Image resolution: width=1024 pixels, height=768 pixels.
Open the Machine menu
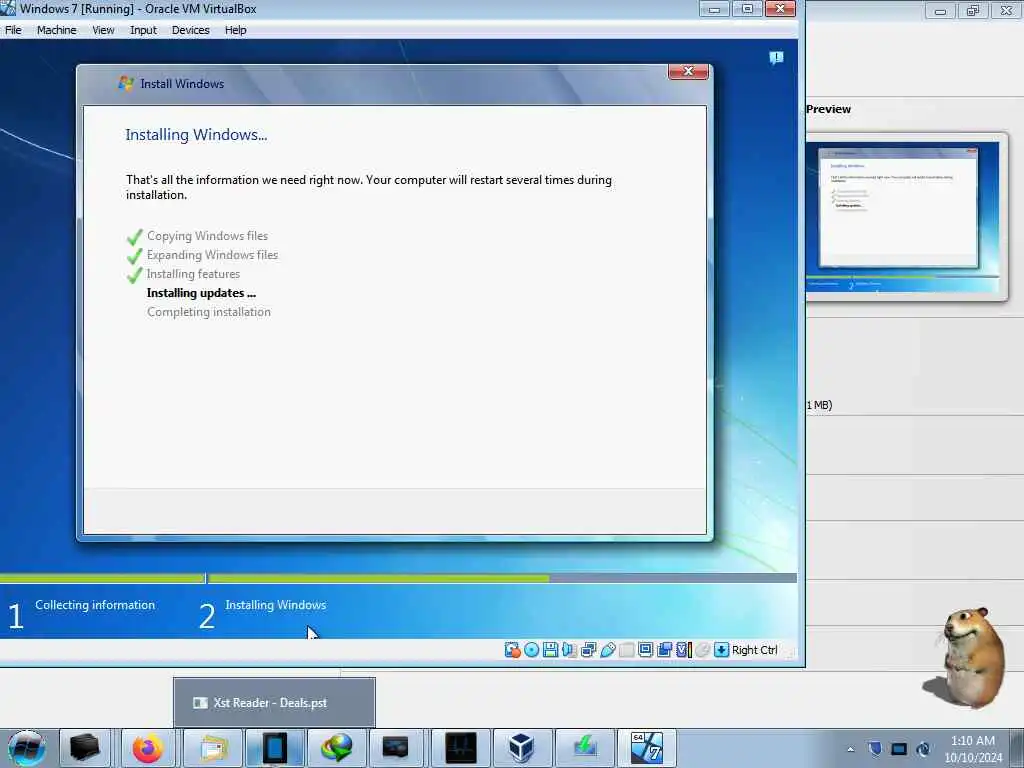click(56, 30)
